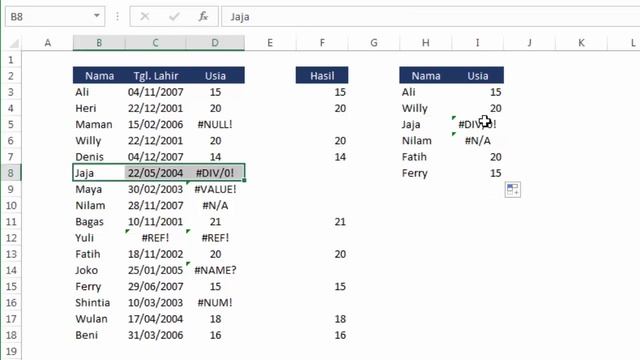Select date cell 17/04/2004
The height and width of the screenshot is (360, 640).
pyautogui.click(x=156, y=319)
